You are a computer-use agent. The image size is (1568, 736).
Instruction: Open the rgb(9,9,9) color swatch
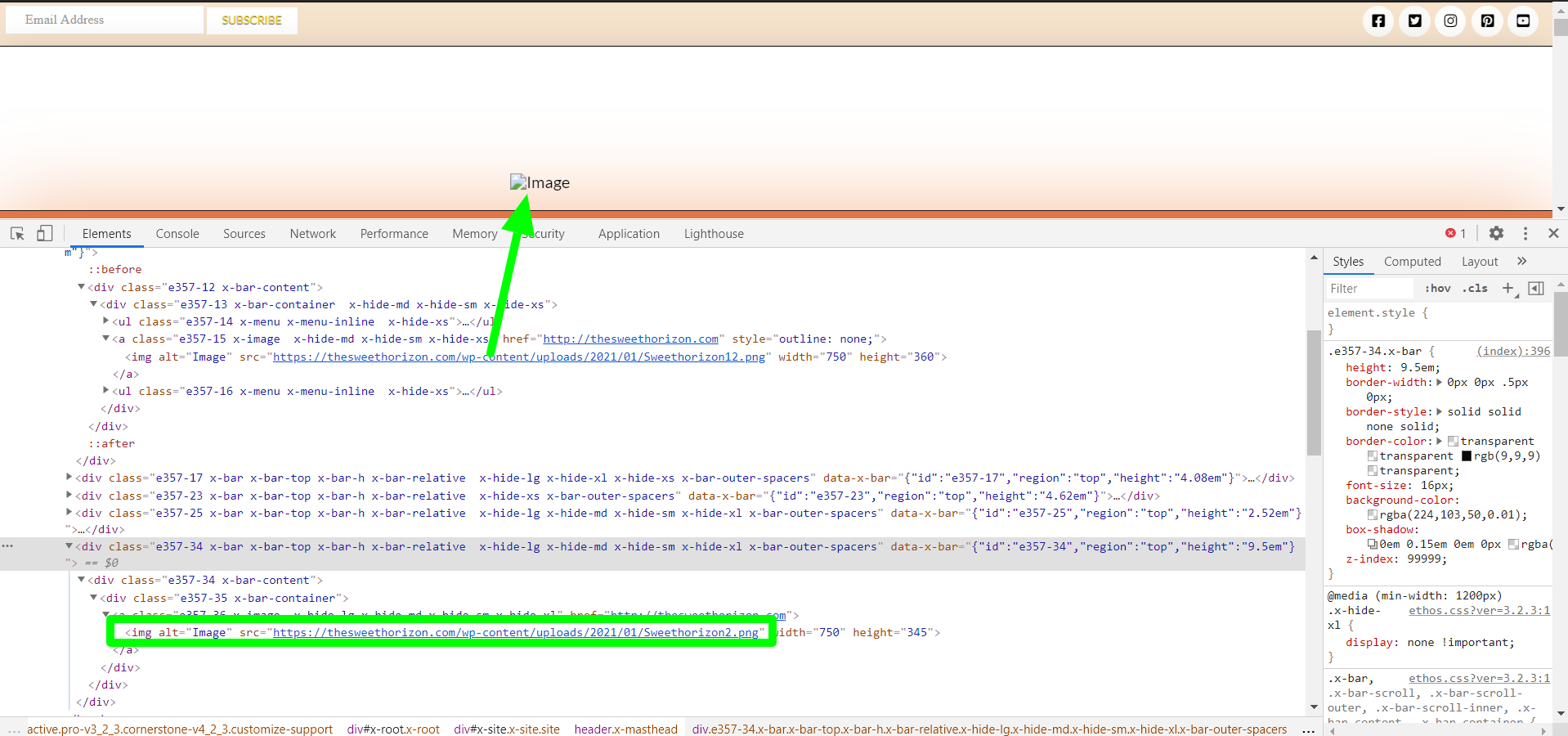click(1467, 456)
